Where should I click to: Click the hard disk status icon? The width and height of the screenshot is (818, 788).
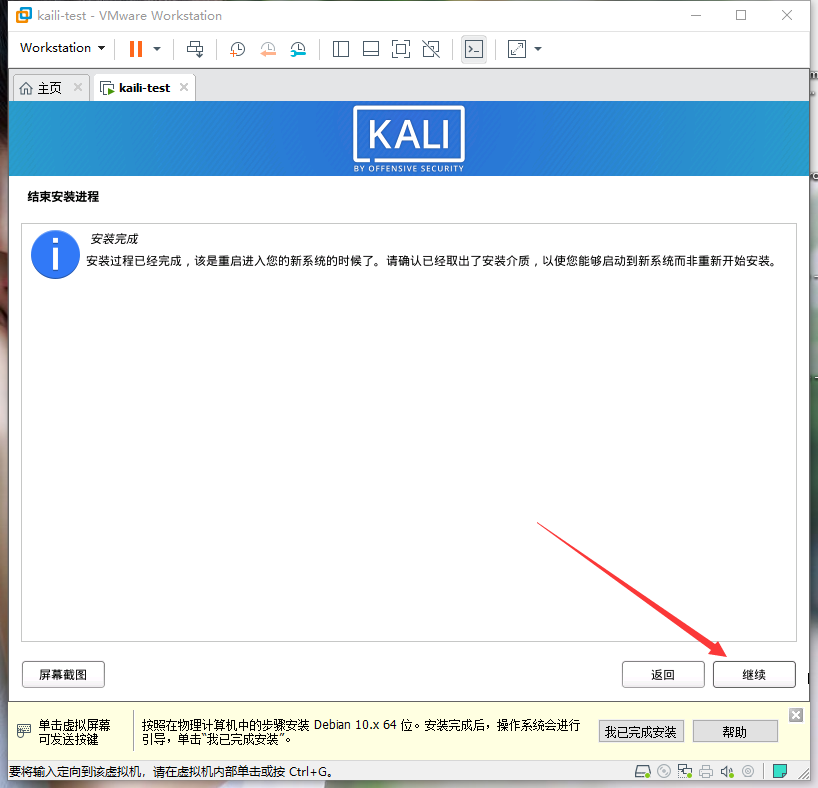(642, 771)
